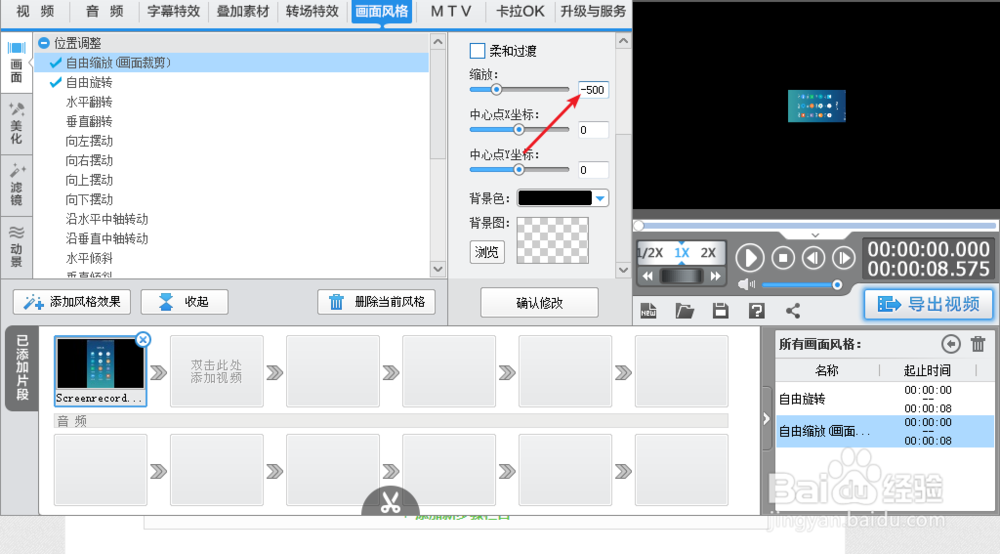Enable the 柔和过渡 checkbox
This screenshot has width=1000, height=554.
pos(477,51)
